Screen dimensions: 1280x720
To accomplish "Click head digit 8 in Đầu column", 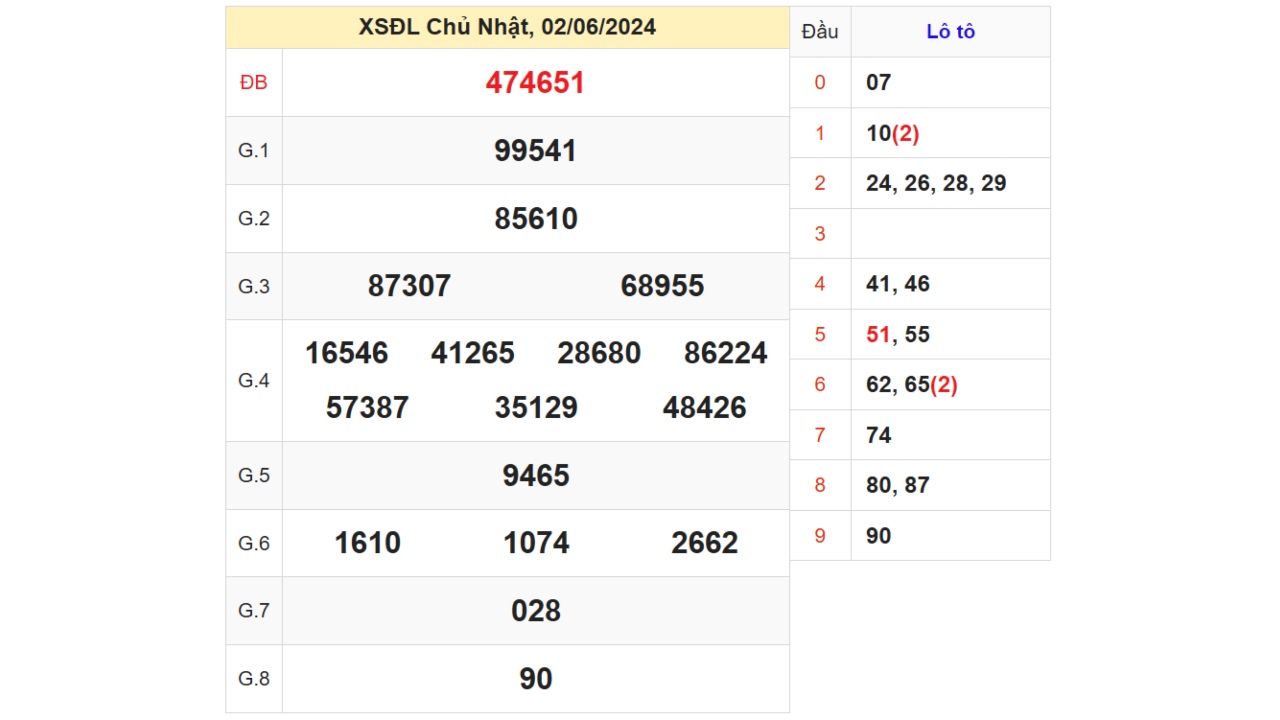I will click(x=820, y=486).
